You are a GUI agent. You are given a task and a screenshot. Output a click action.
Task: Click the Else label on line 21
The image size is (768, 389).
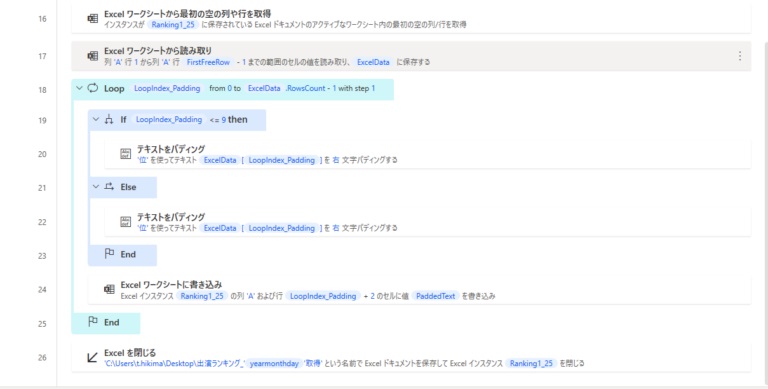coord(128,187)
